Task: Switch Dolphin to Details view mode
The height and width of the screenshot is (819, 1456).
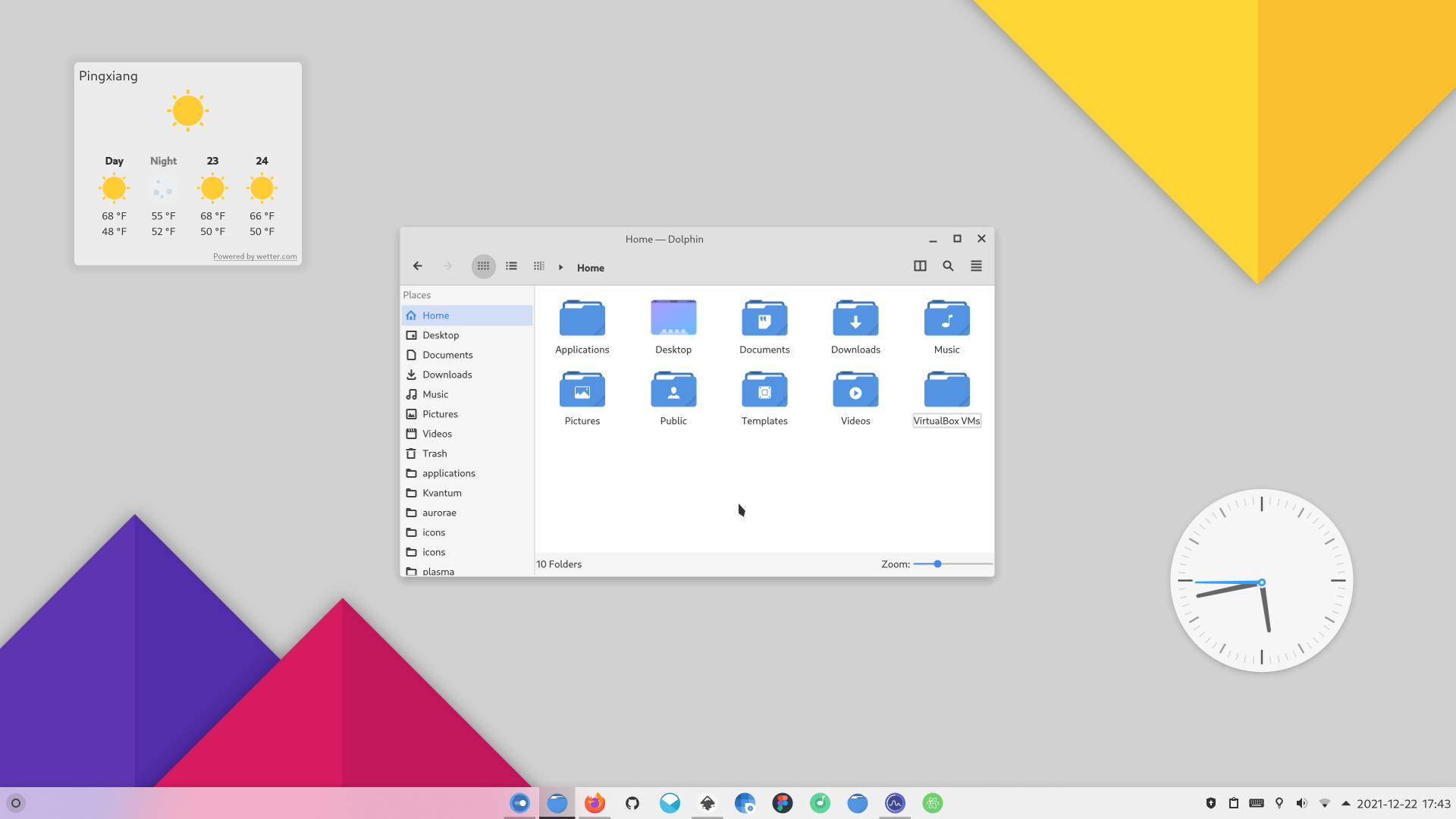Action: (538, 266)
